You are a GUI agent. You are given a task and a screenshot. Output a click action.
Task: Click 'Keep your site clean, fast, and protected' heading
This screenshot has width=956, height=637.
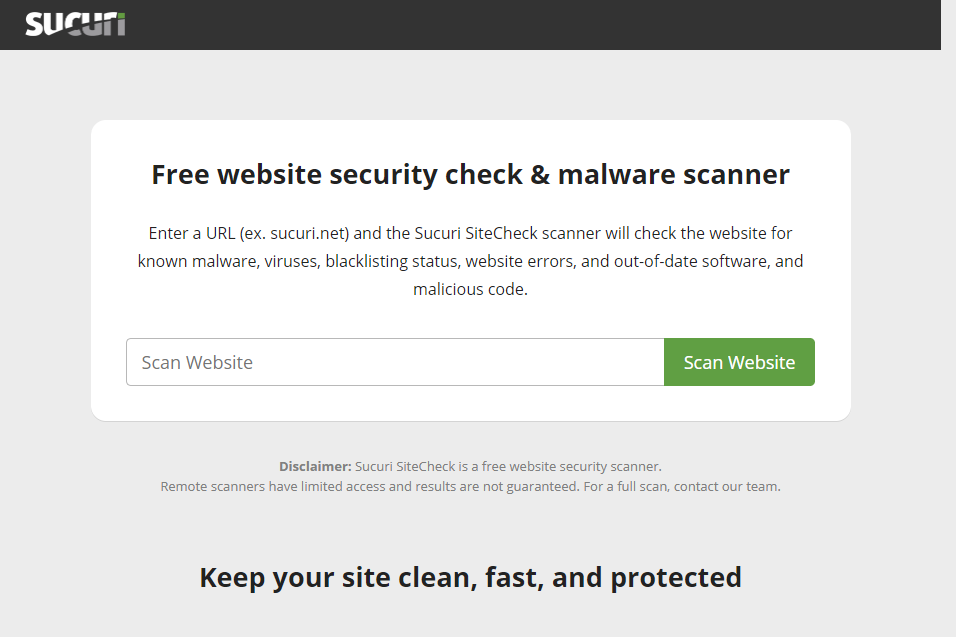470,577
